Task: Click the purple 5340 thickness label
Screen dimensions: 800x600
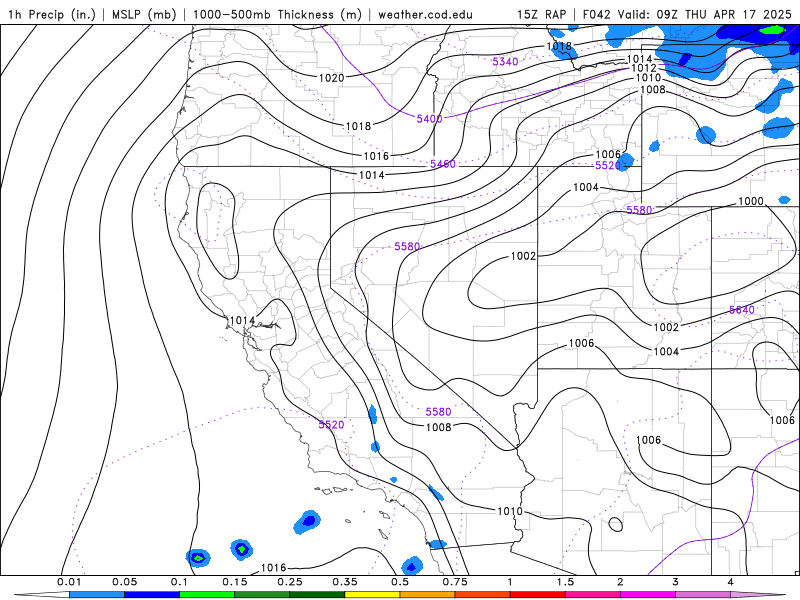Action: coord(505,62)
